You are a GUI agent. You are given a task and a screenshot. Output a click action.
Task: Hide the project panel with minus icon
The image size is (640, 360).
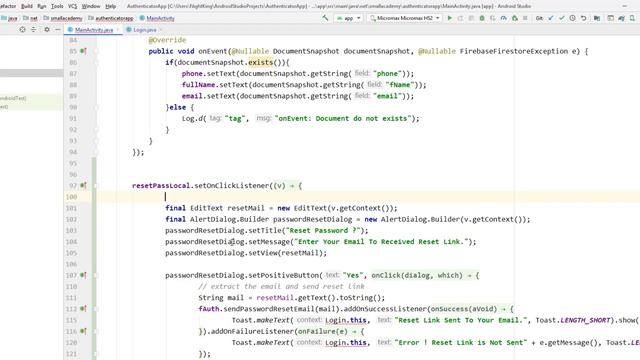pos(58,29)
